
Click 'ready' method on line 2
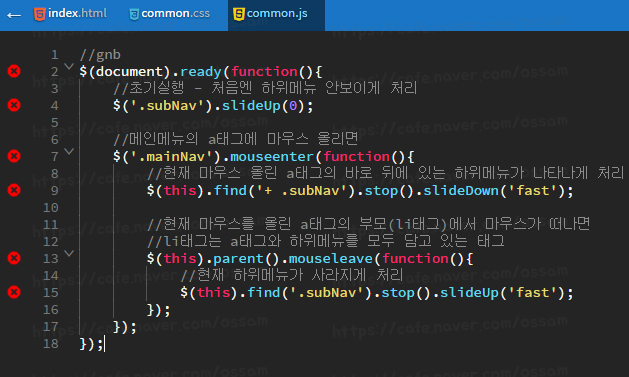click(x=201, y=72)
